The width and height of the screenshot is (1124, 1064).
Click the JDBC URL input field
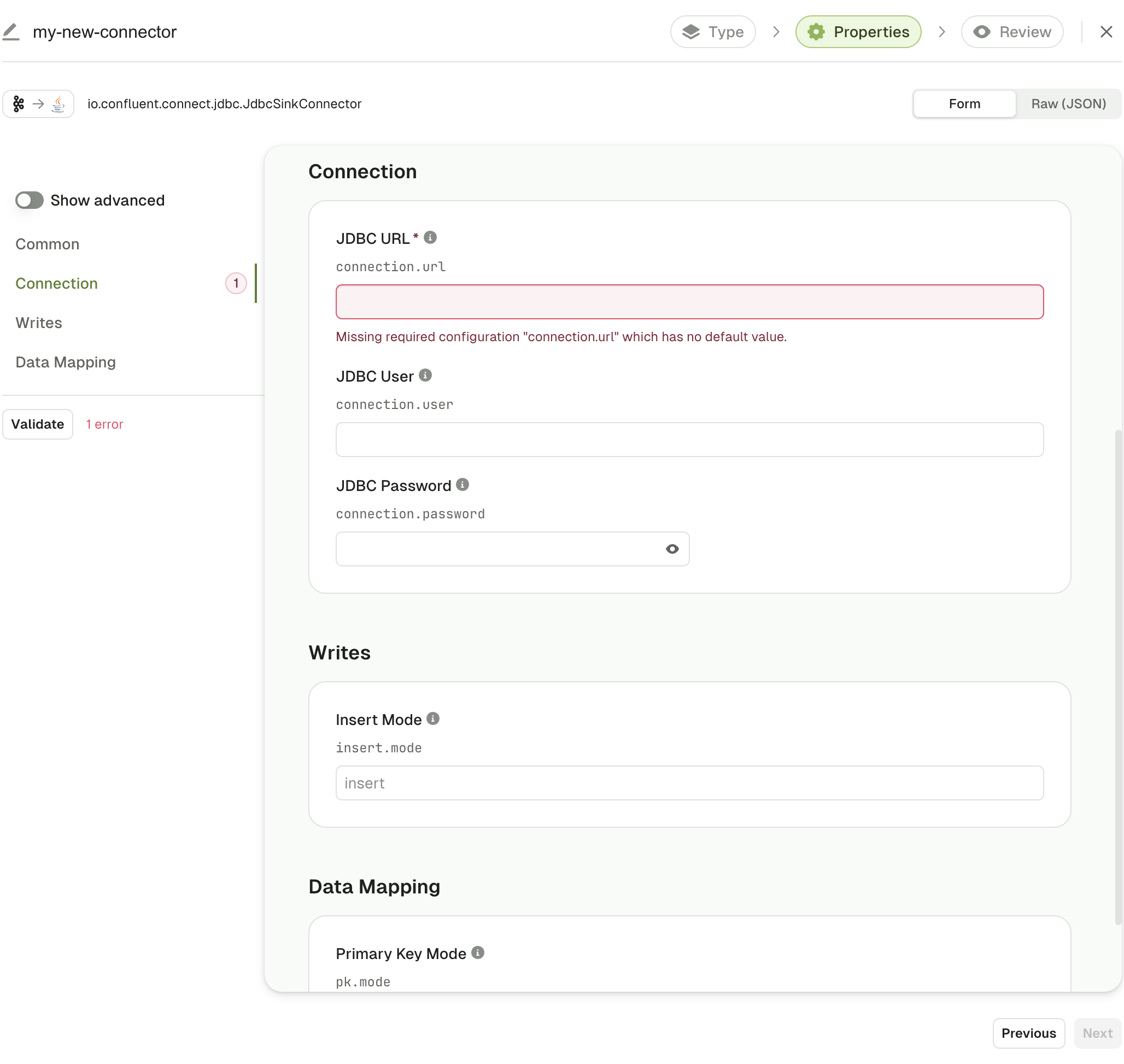point(689,301)
